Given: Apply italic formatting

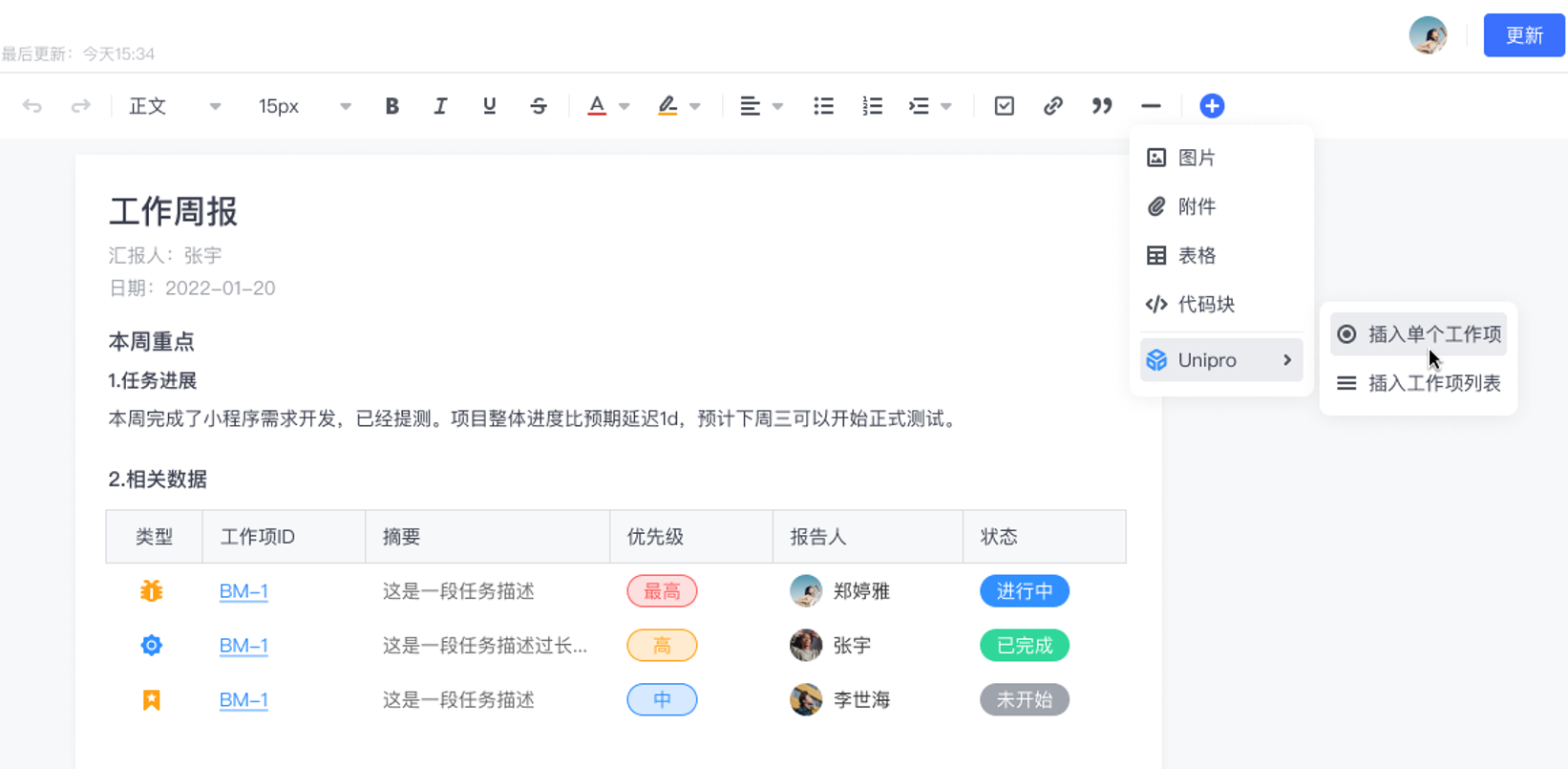Looking at the screenshot, I should [x=440, y=106].
